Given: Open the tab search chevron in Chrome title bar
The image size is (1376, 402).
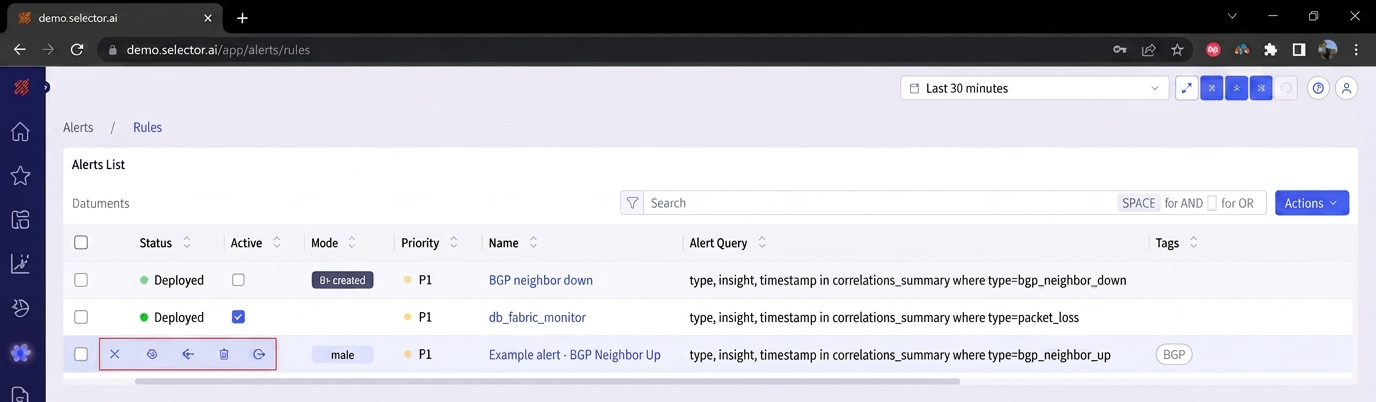Looking at the screenshot, I should [x=1232, y=16].
